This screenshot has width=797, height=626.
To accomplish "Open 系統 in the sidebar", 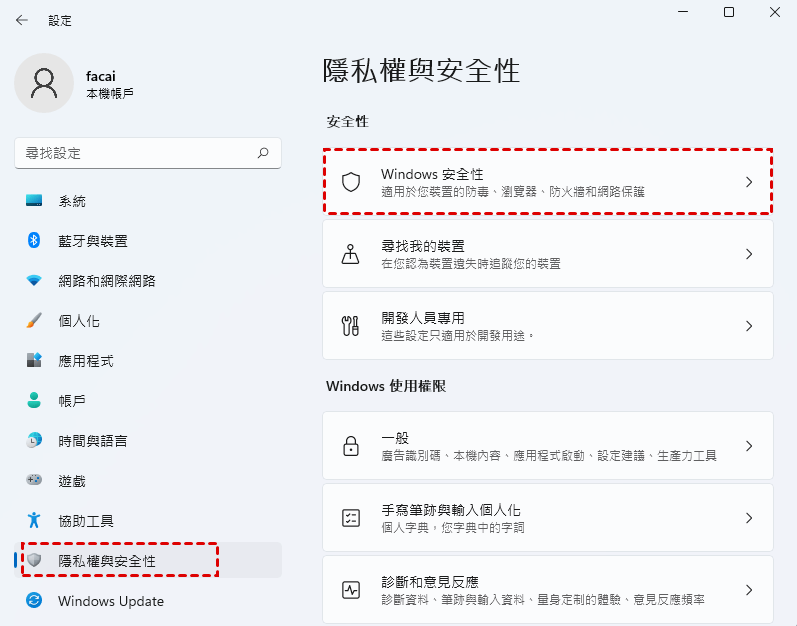I will 72,201.
